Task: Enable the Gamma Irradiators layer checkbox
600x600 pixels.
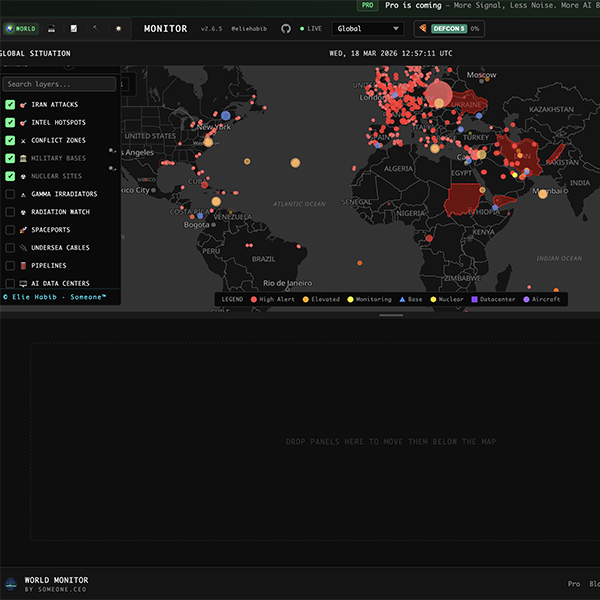Action: 10,194
